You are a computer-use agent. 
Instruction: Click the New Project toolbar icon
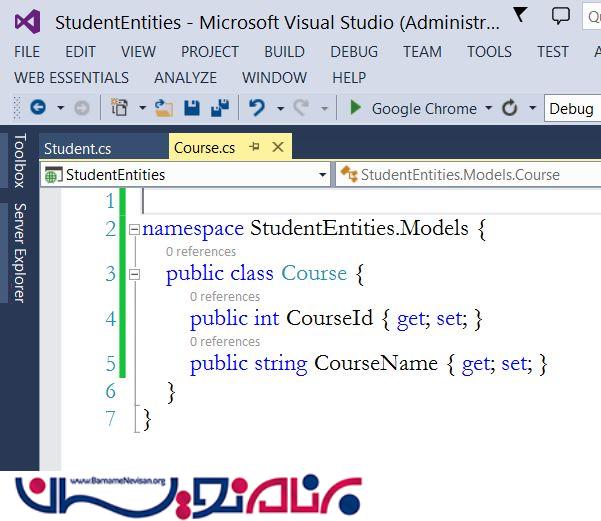click(120, 108)
